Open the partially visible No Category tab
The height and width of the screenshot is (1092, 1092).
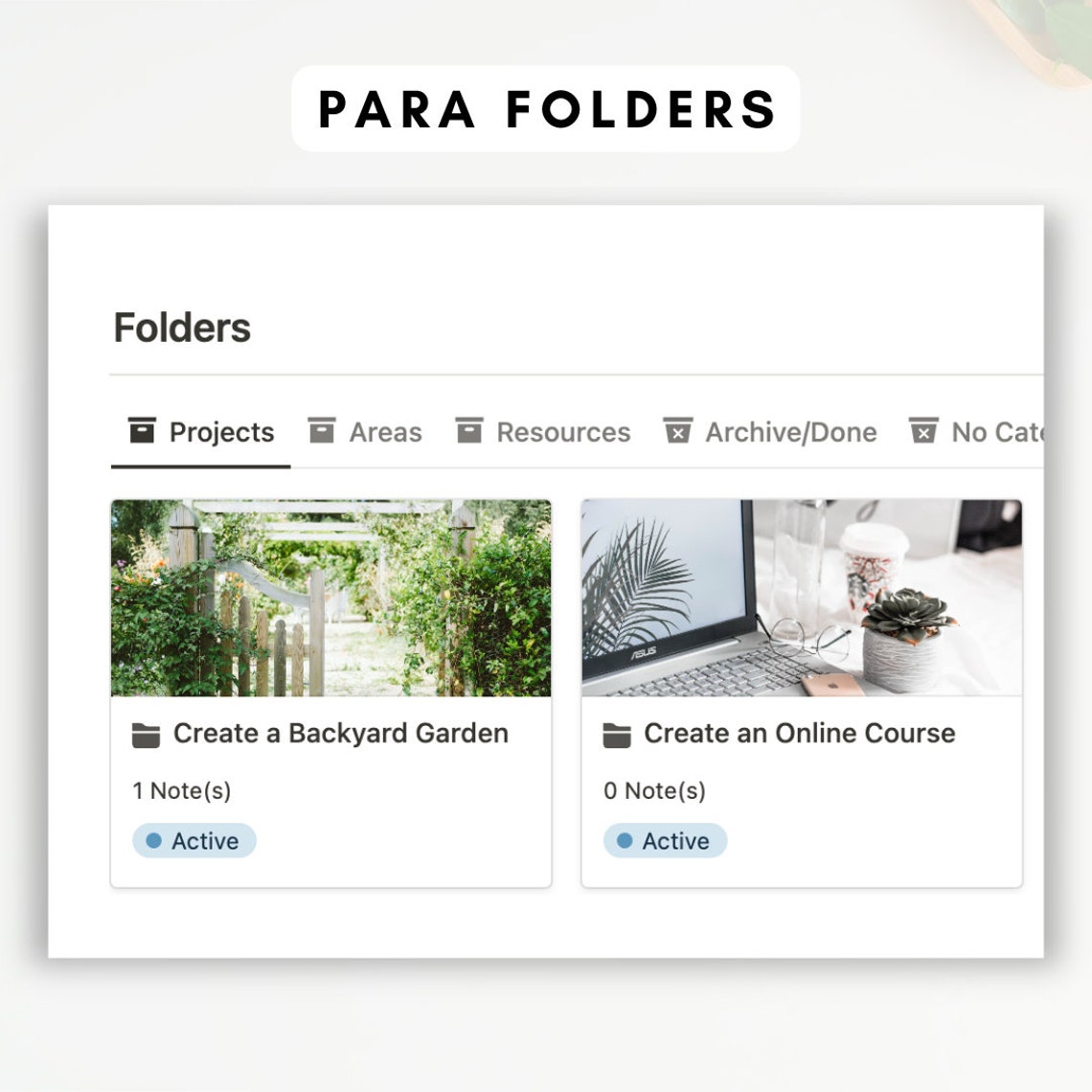[975, 432]
